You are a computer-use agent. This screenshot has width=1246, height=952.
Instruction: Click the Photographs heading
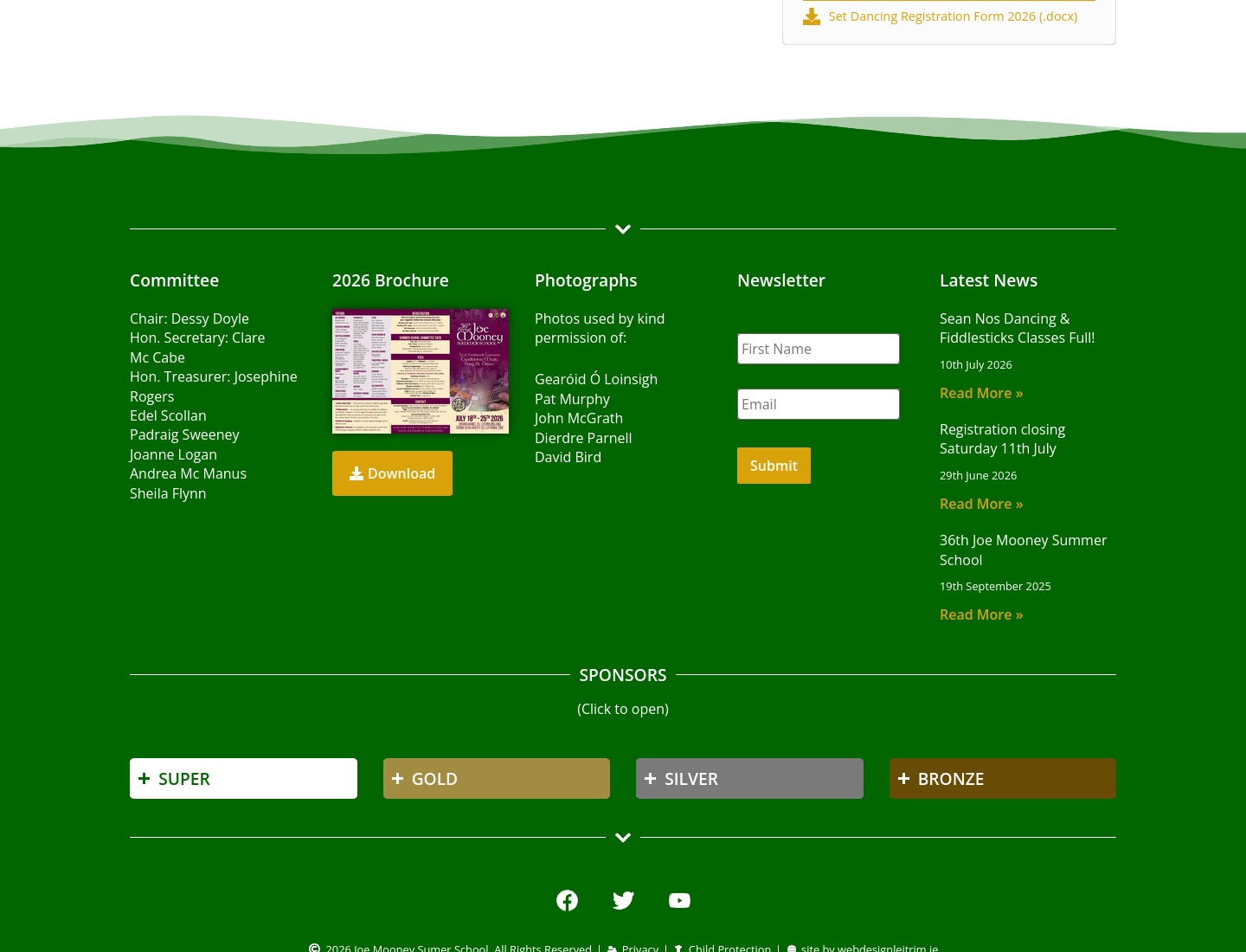pos(586,280)
